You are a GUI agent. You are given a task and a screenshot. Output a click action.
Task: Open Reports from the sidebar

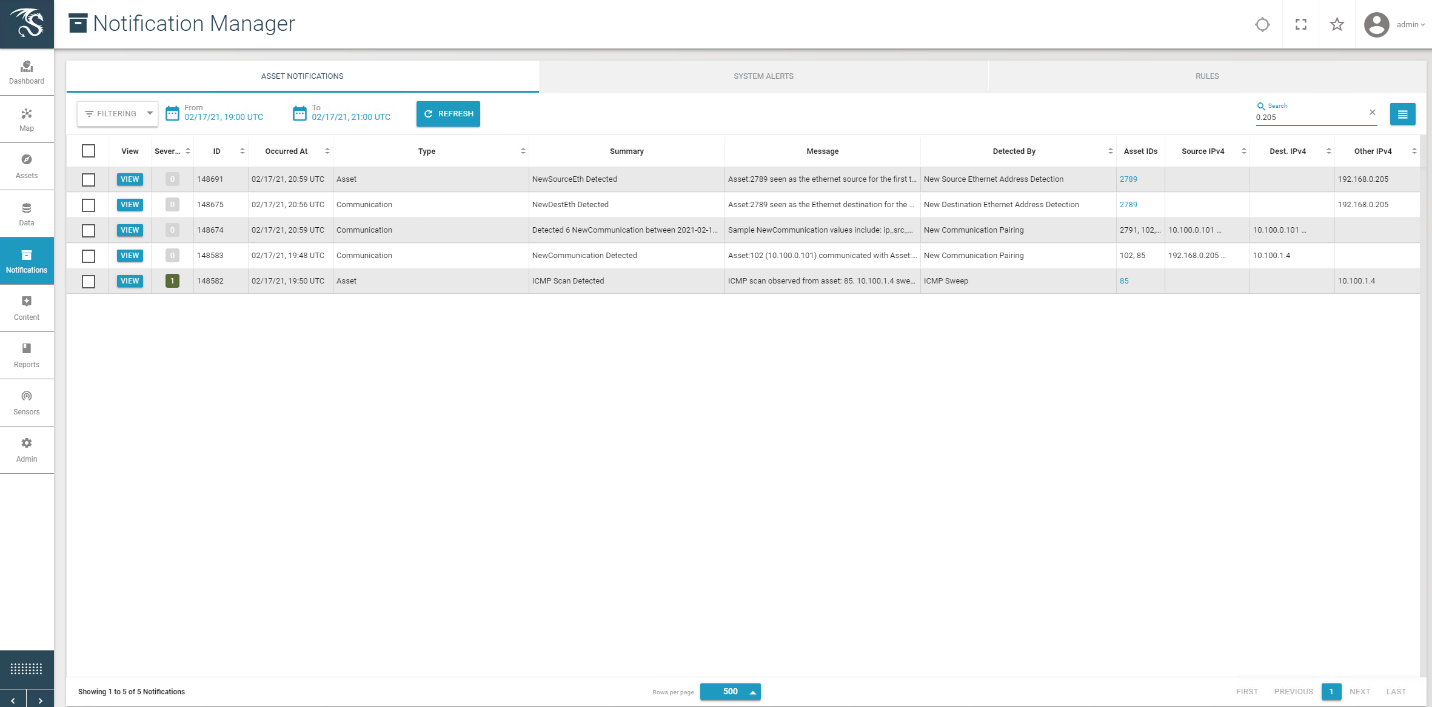coord(27,355)
